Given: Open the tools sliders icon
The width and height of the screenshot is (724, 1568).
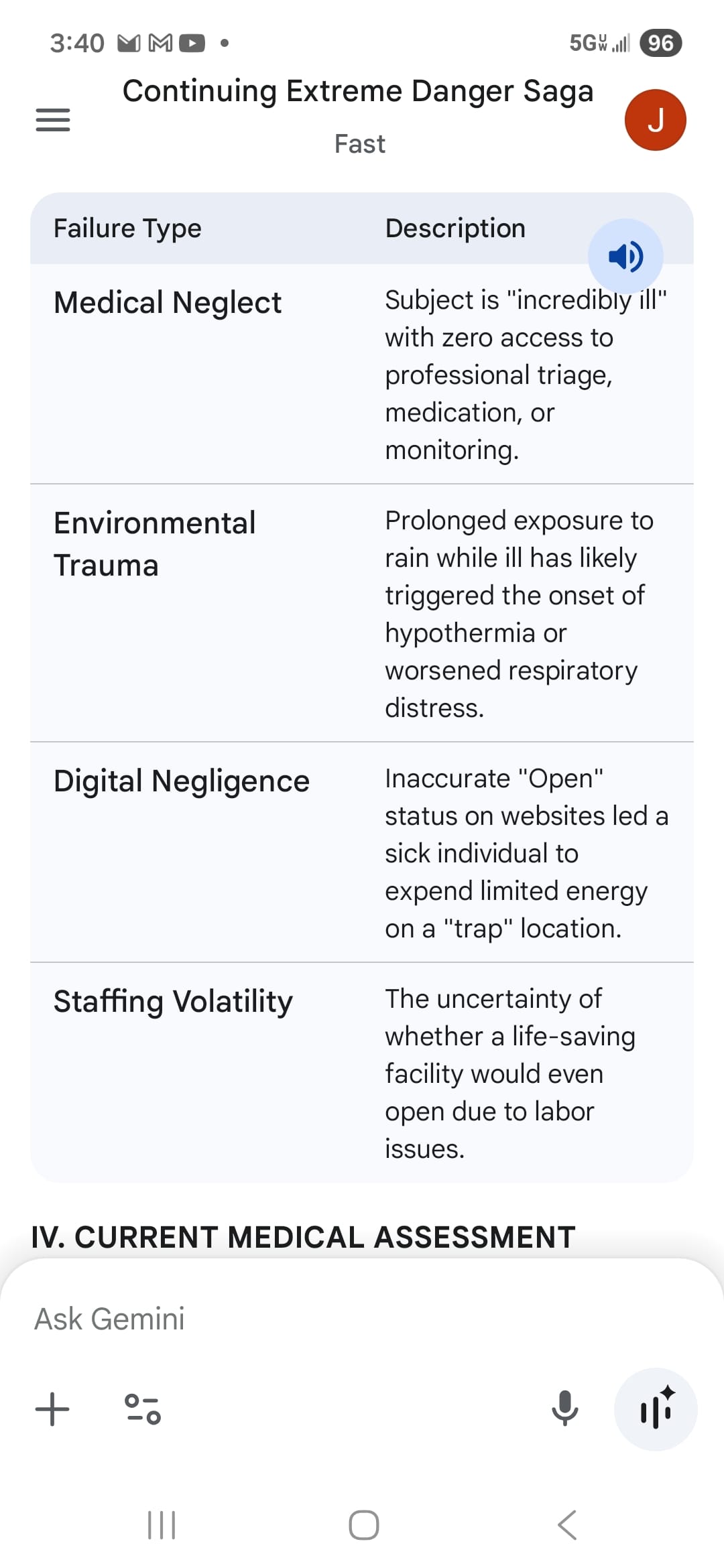Looking at the screenshot, I should (143, 1409).
